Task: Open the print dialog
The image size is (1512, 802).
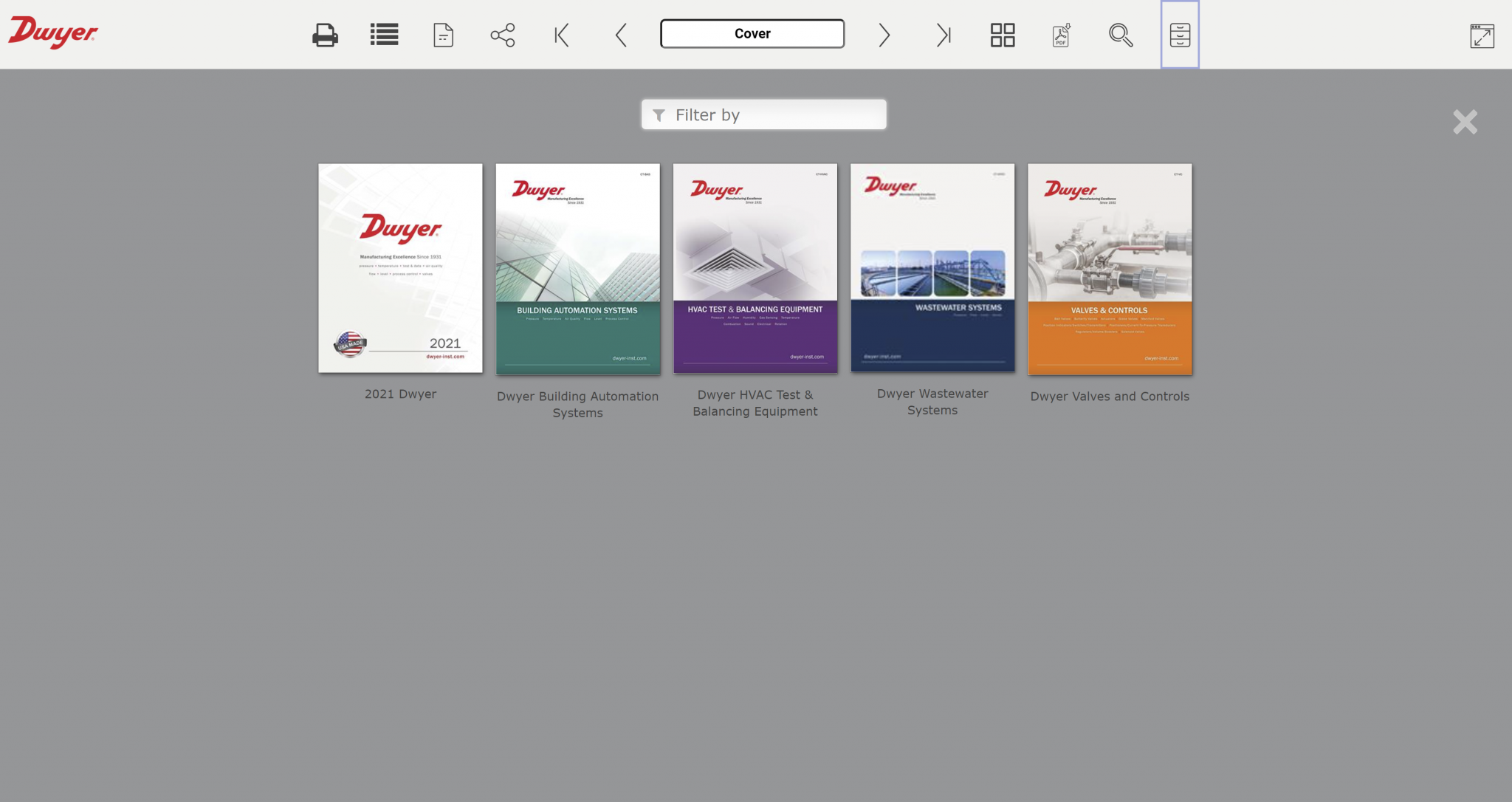Action: (x=325, y=34)
